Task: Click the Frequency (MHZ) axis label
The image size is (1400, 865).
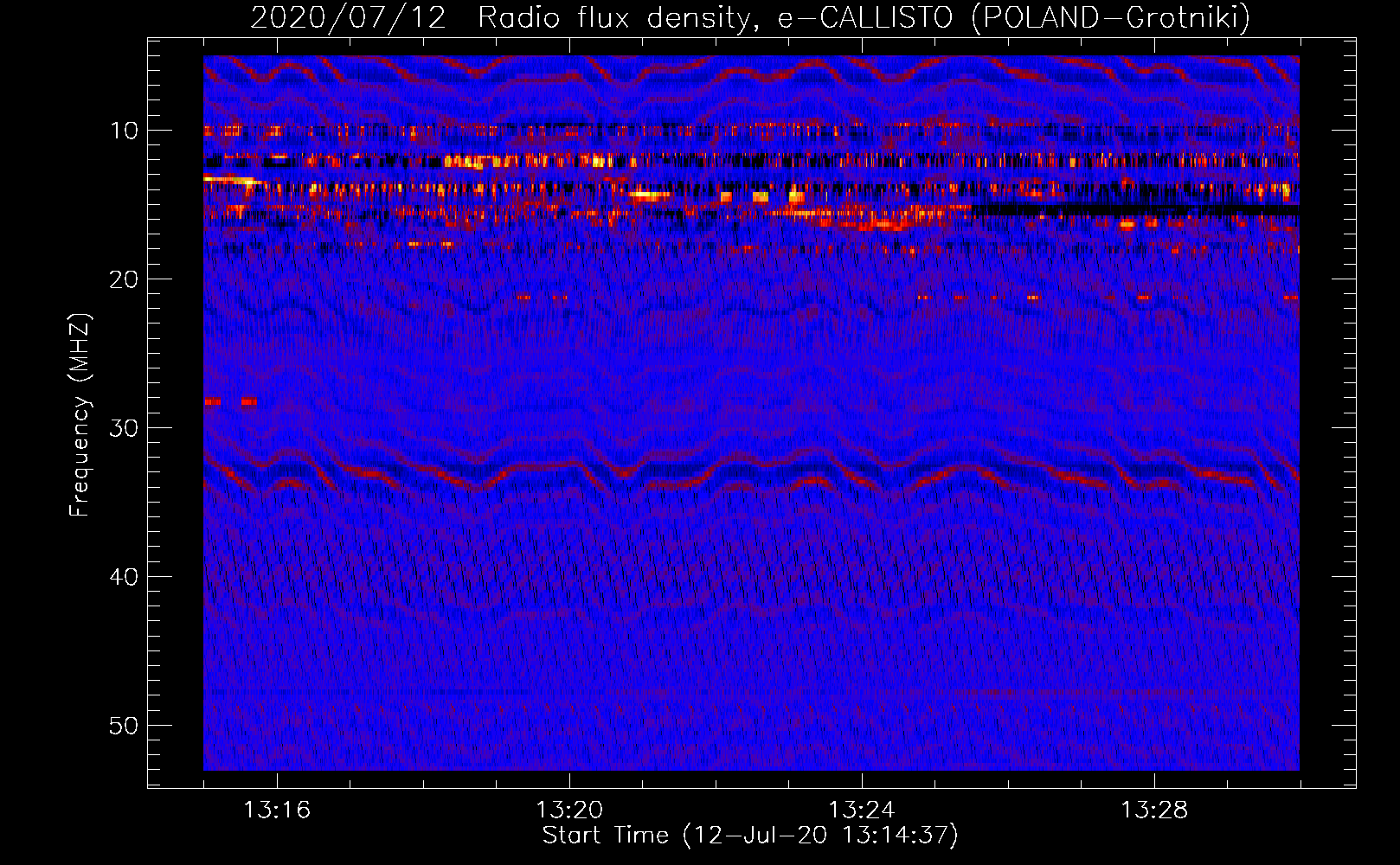Action: tap(80, 414)
